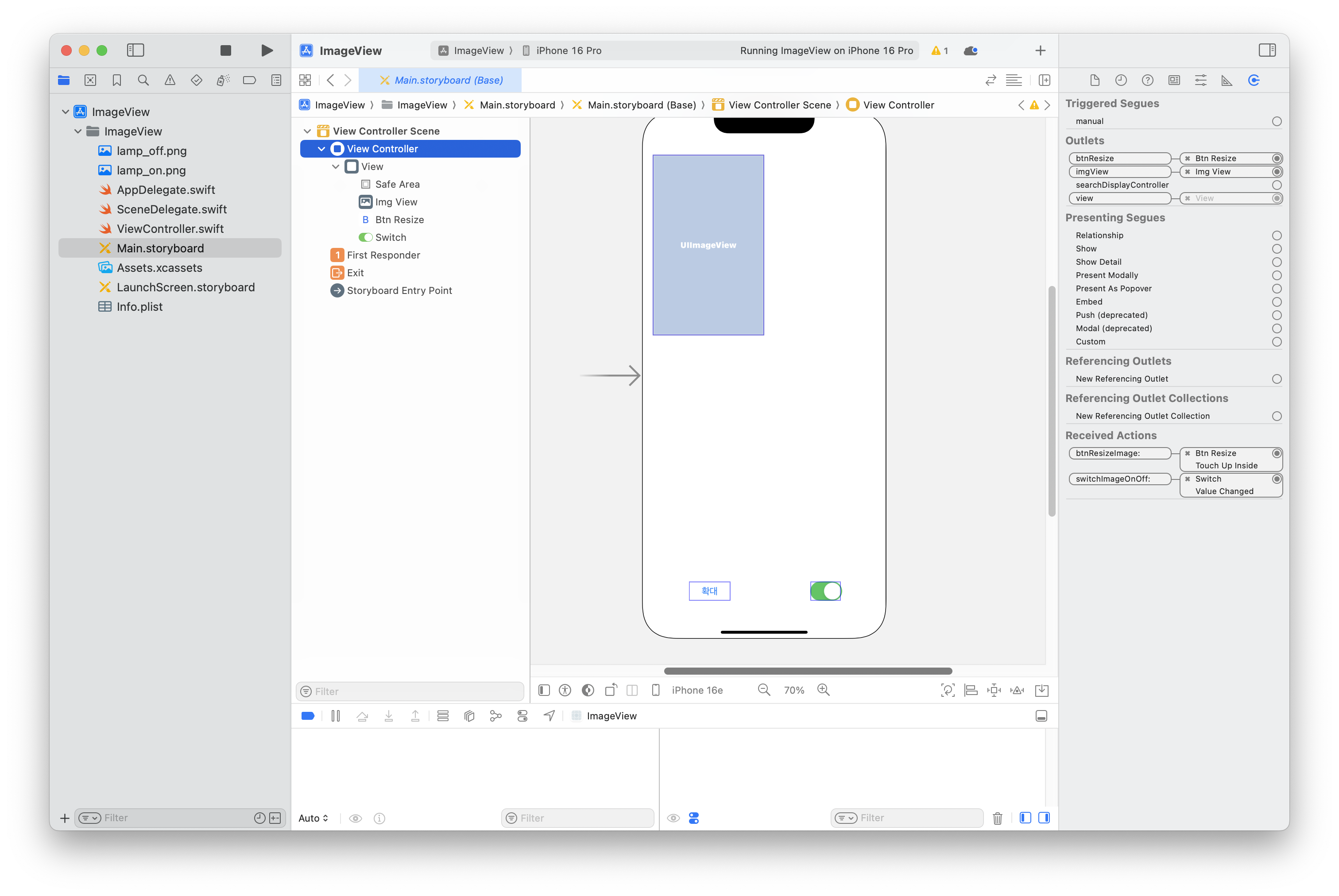Pause program execution in debug bar
The image size is (1339, 896).
coord(336,716)
